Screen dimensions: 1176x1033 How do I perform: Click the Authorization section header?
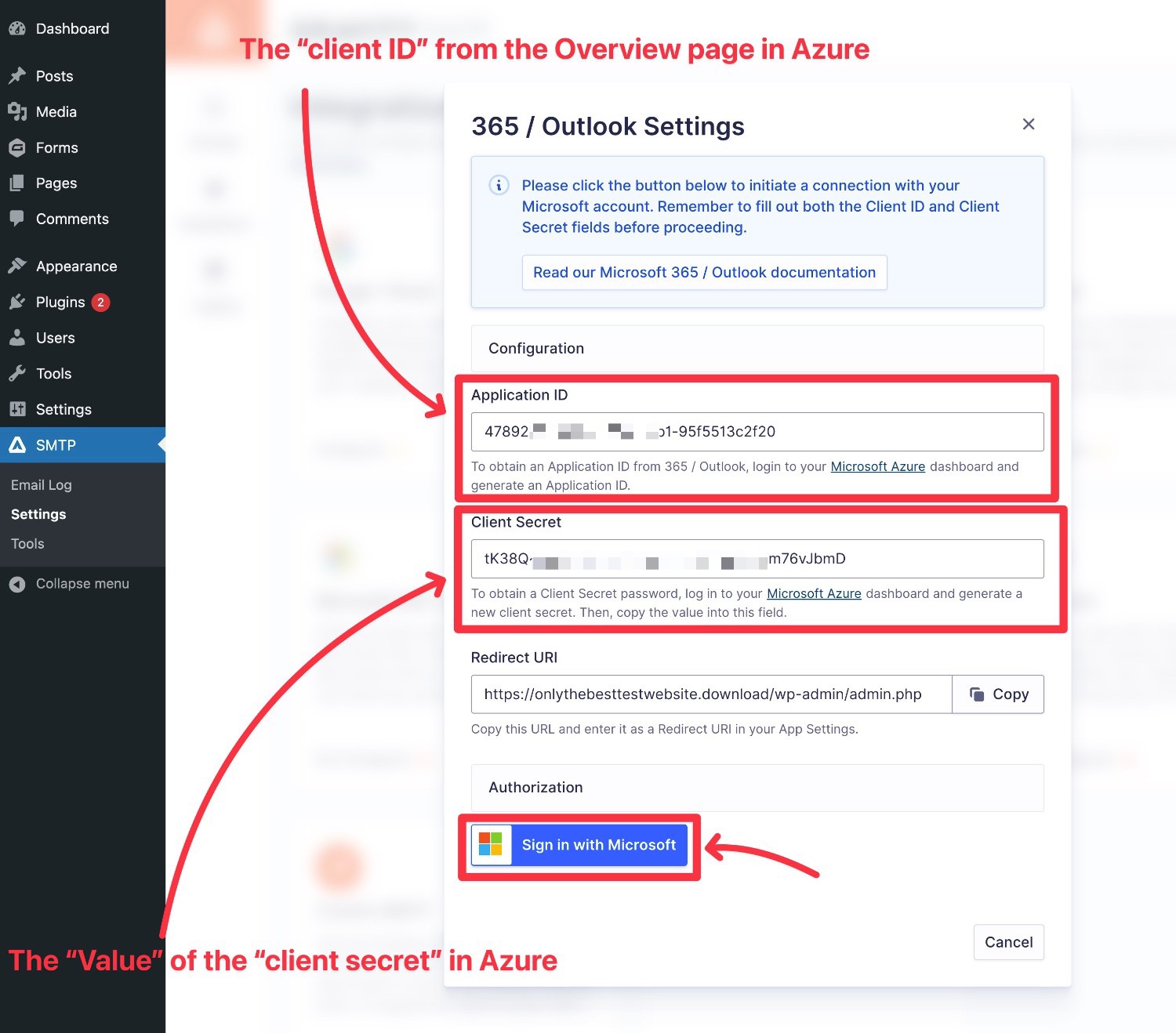[x=757, y=788]
